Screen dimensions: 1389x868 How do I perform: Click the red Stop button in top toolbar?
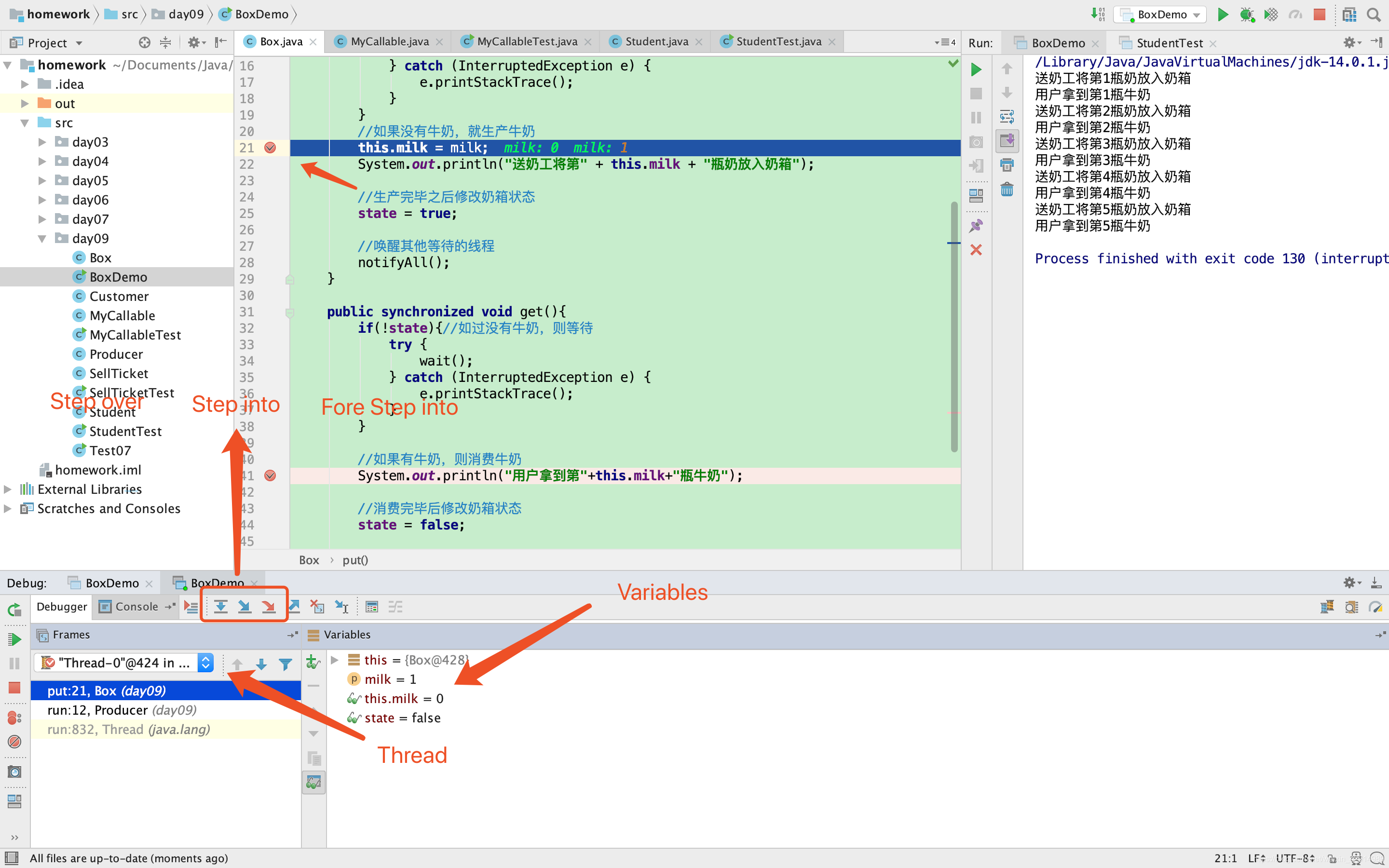pos(1320,14)
